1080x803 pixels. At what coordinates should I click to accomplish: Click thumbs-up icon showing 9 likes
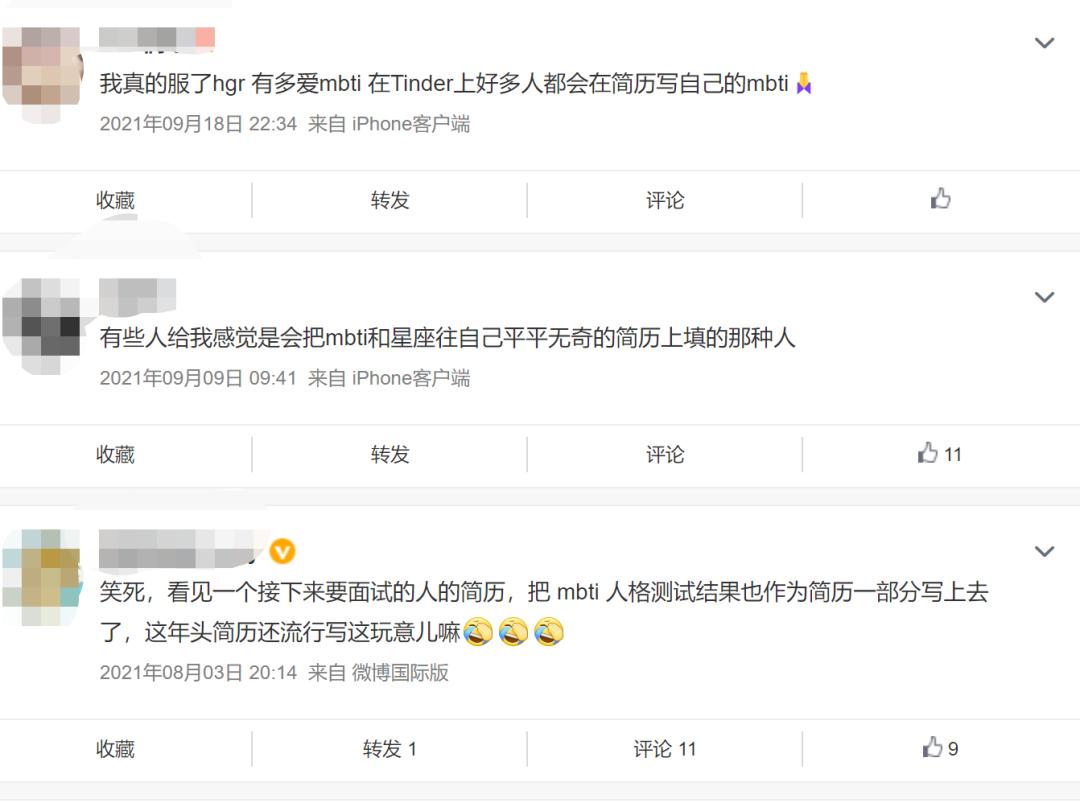(933, 747)
